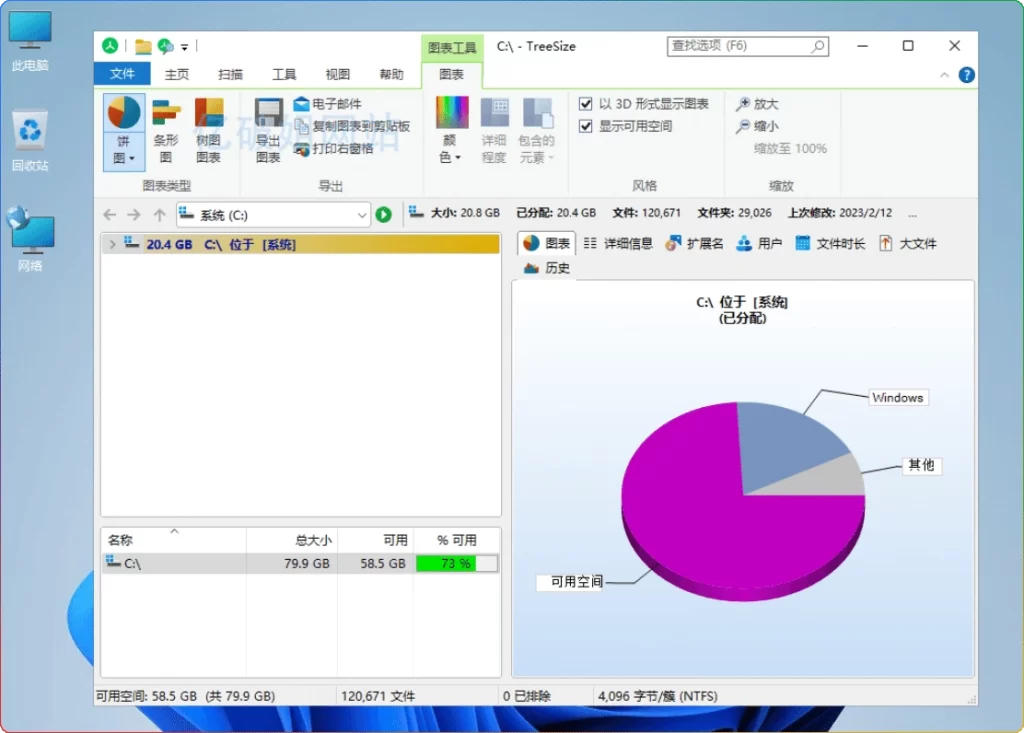Screen dimensions: 1024x733
Task: Open the 工具 ribbon tab
Action: tap(284, 73)
